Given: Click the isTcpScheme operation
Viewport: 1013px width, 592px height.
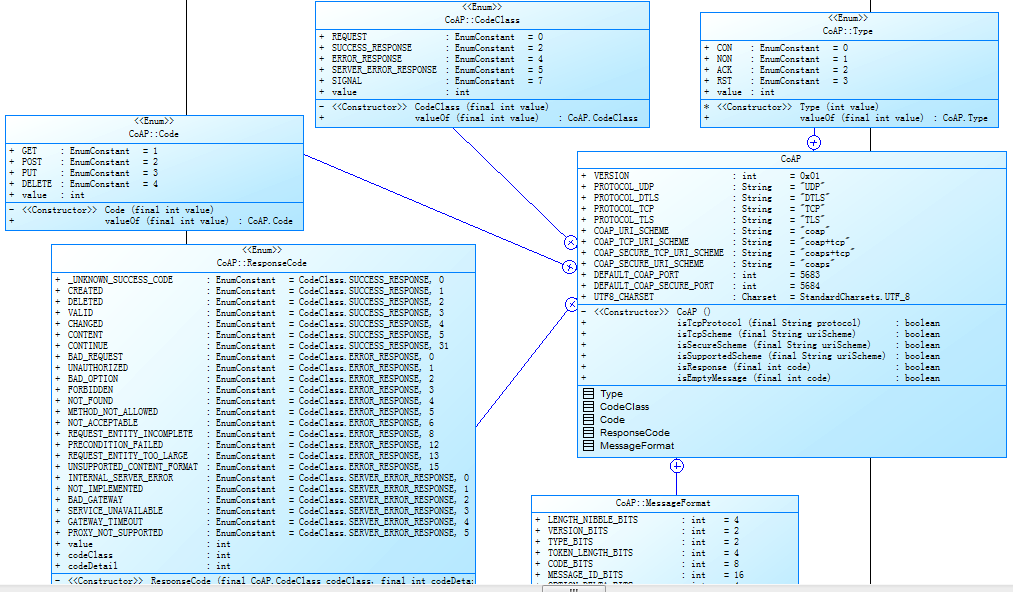Looking at the screenshot, I should click(x=760, y=333).
